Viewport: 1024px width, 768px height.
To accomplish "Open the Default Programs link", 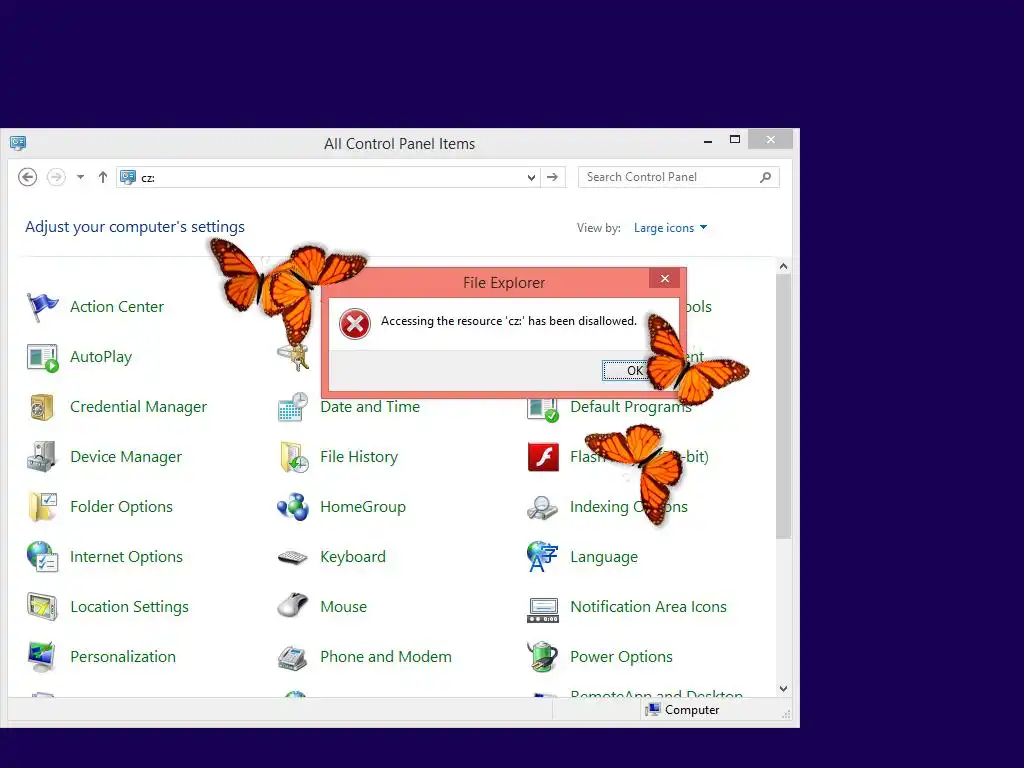I will coord(631,407).
